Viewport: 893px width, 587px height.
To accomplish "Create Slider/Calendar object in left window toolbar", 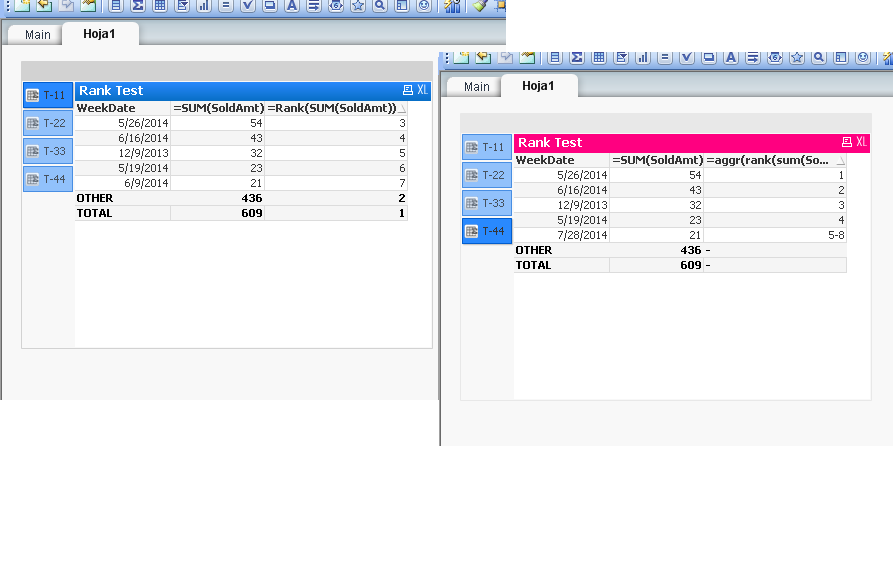I will pyautogui.click(x=336, y=6).
